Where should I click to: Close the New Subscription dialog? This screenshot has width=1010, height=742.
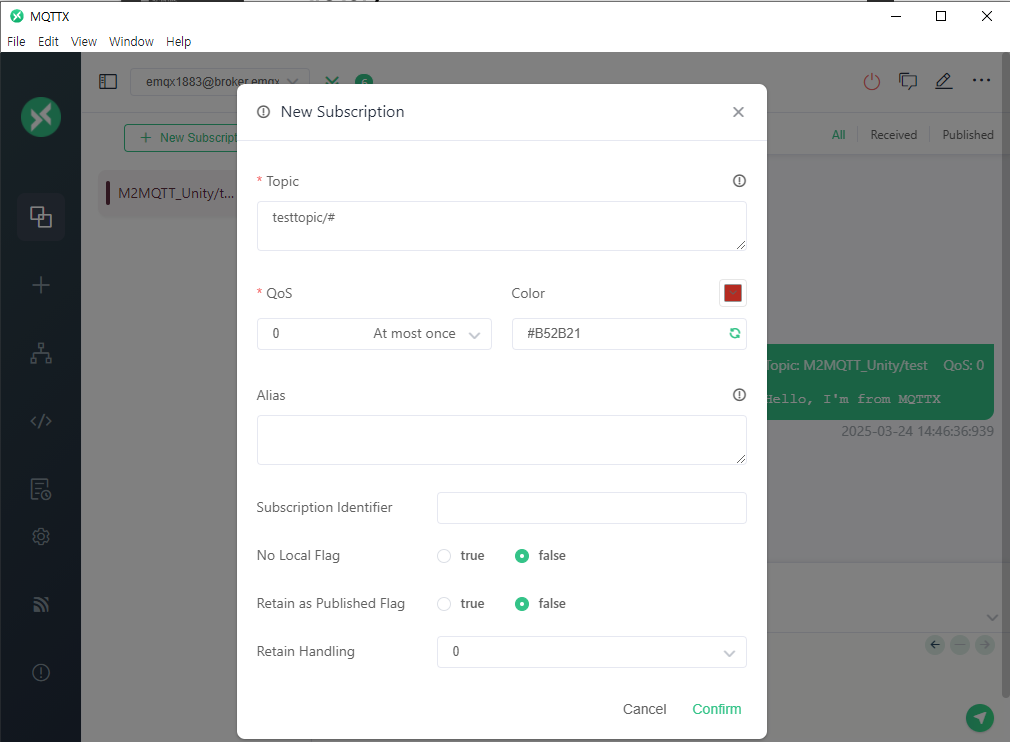click(738, 112)
